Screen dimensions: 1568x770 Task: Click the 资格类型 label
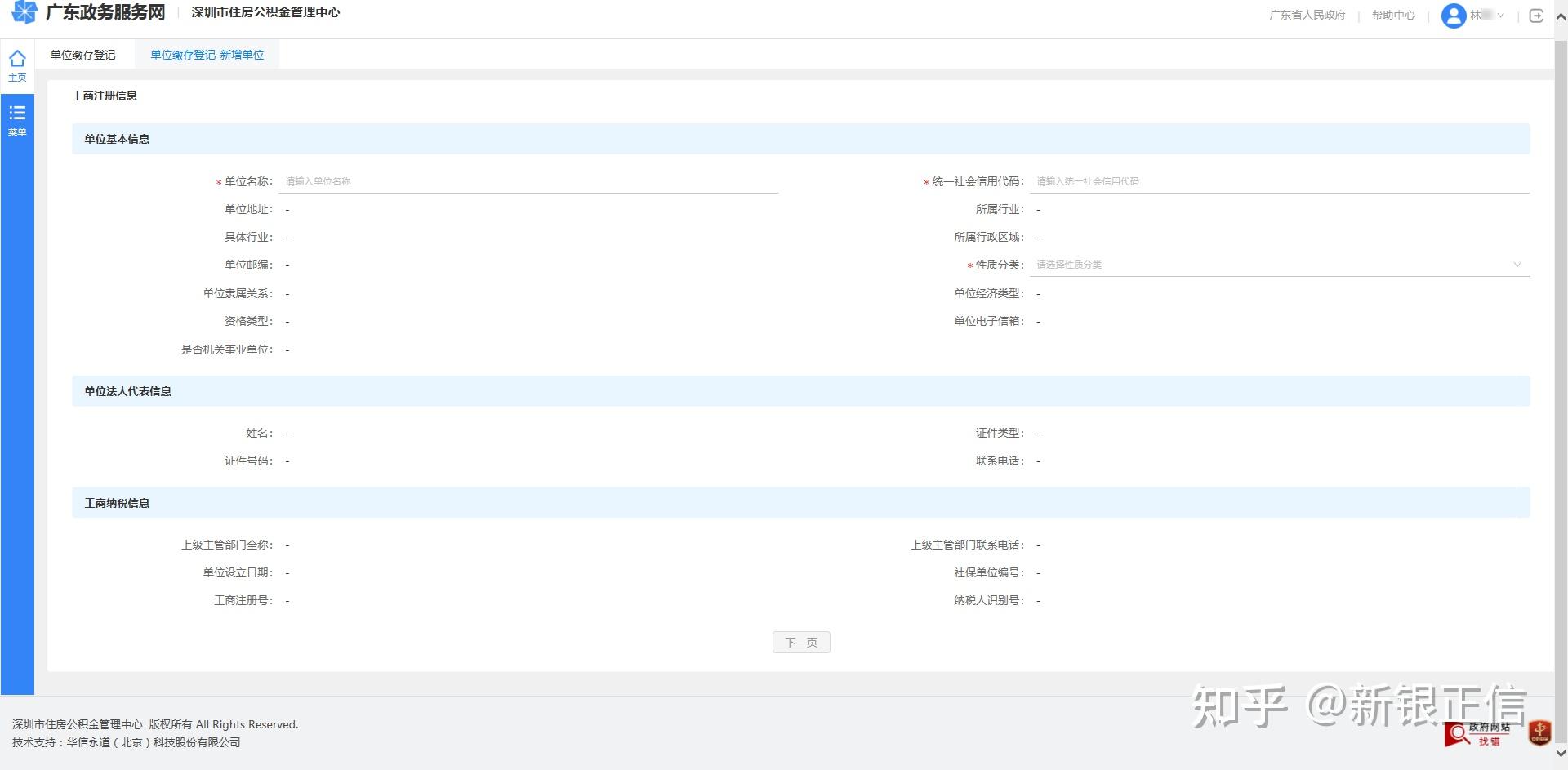click(x=248, y=321)
